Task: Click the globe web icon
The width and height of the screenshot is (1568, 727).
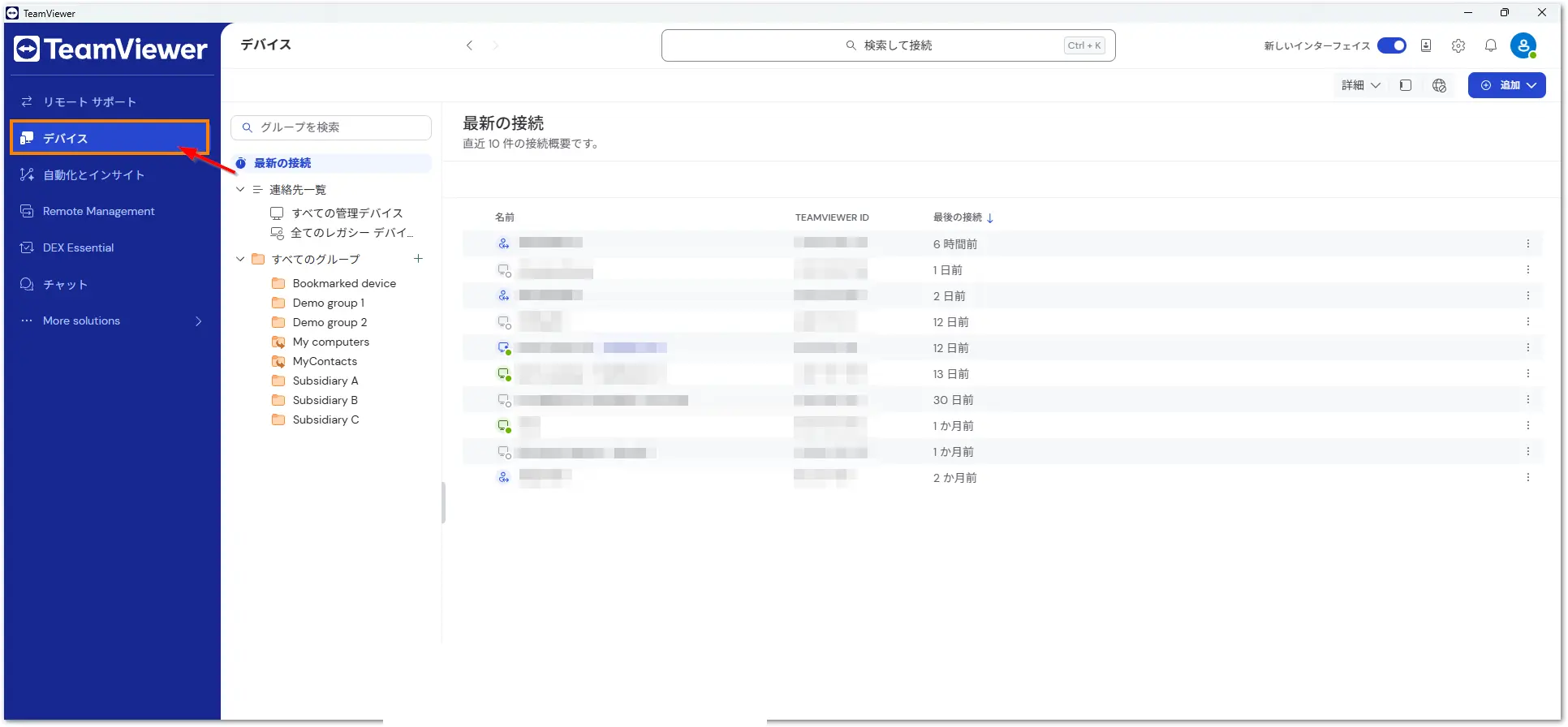Action: click(1440, 85)
